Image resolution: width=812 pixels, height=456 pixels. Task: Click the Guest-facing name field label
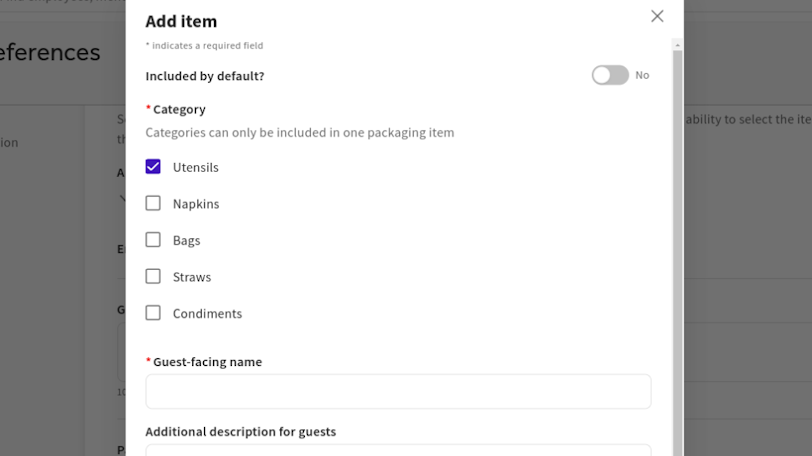(207, 362)
